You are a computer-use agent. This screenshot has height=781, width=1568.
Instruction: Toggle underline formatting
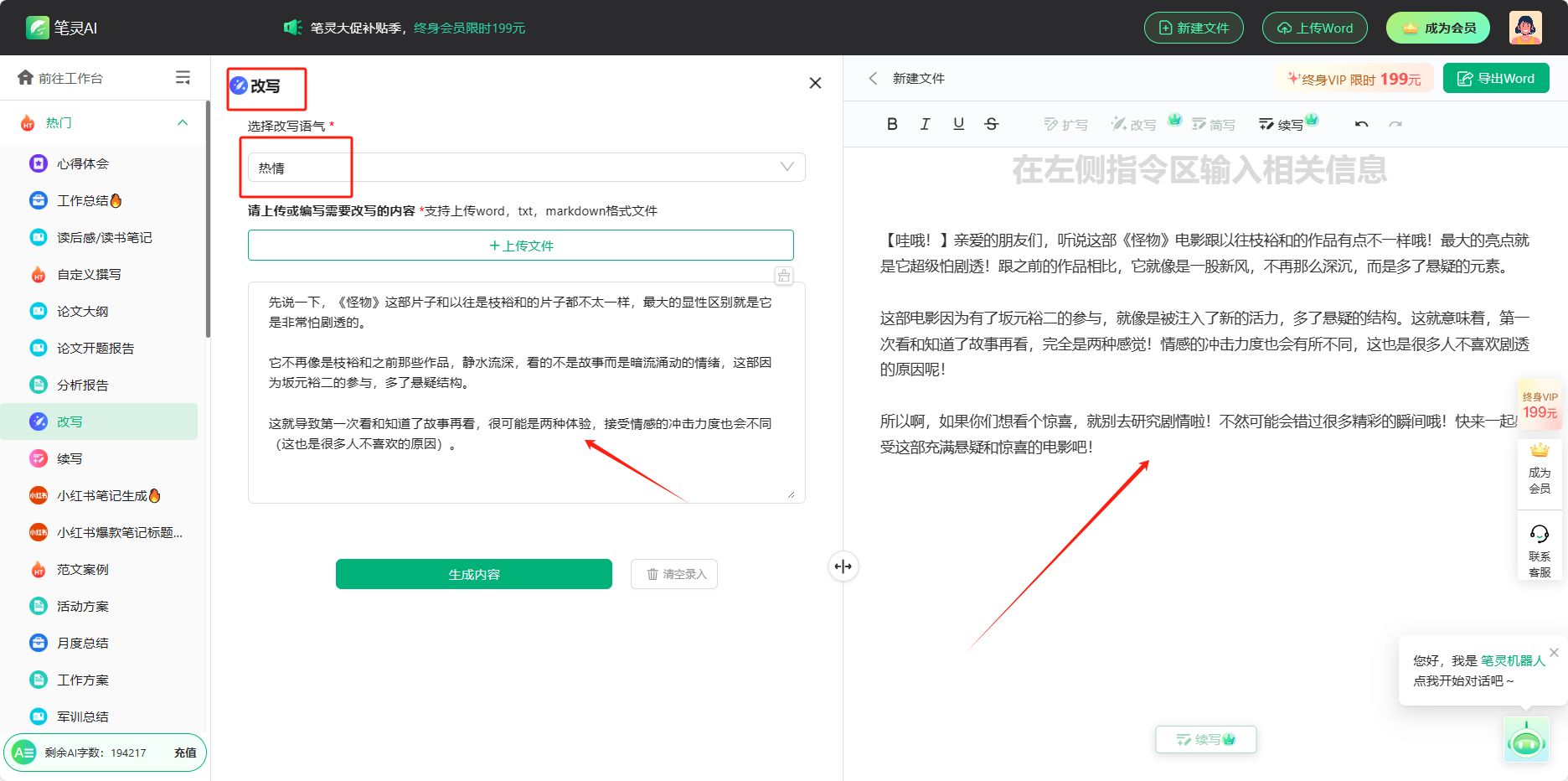958,124
